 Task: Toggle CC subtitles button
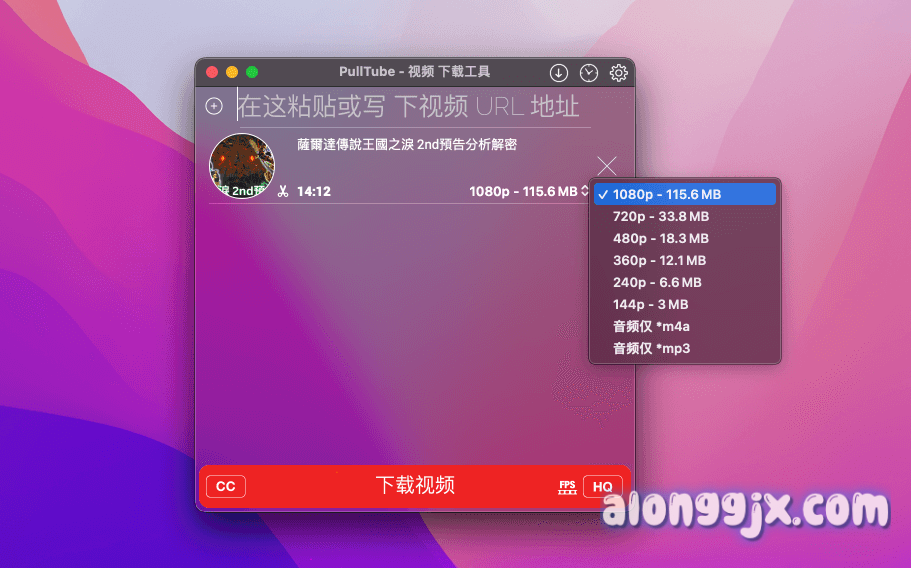click(x=226, y=487)
